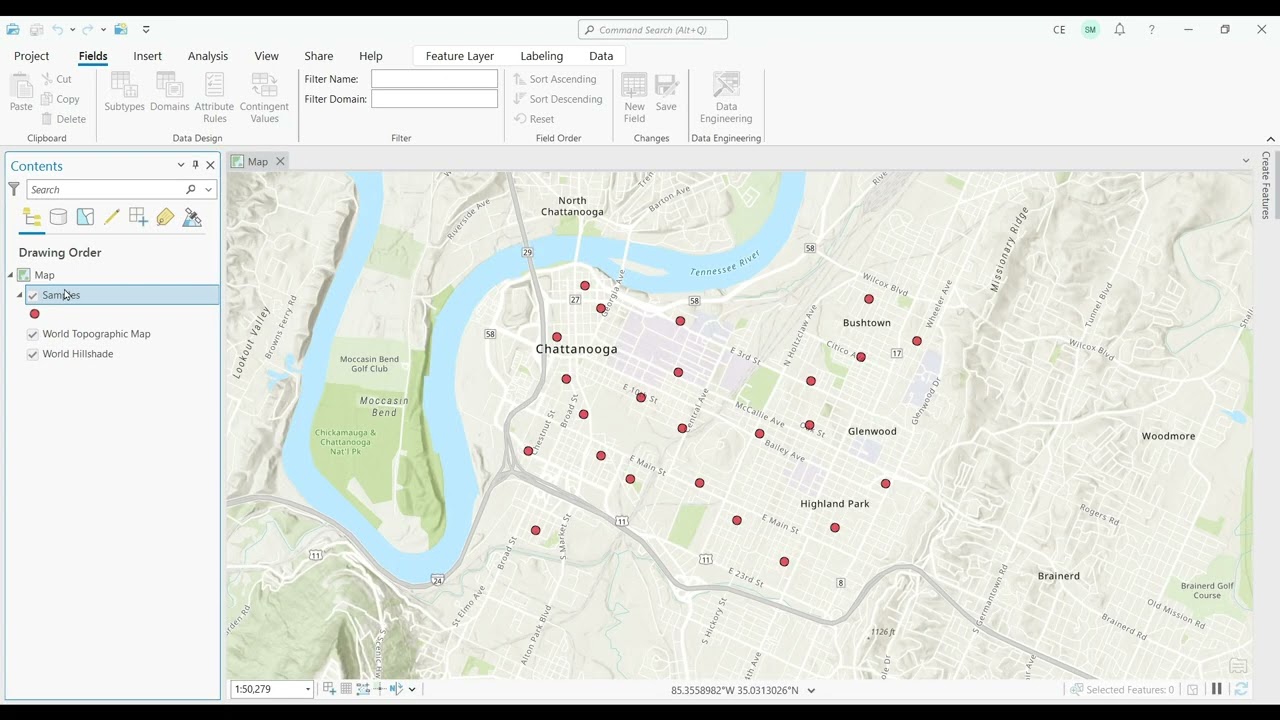Open Contents search options dropdown arrow
1280x720 pixels.
(x=208, y=189)
